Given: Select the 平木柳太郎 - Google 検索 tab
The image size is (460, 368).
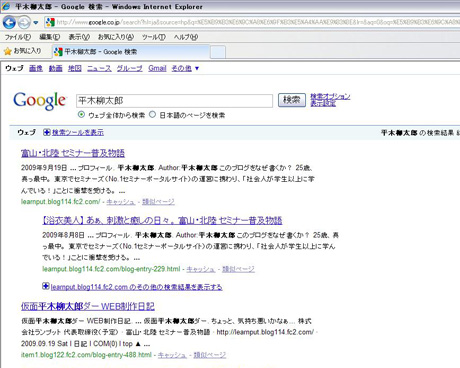Looking at the screenshot, I should click(131, 52).
